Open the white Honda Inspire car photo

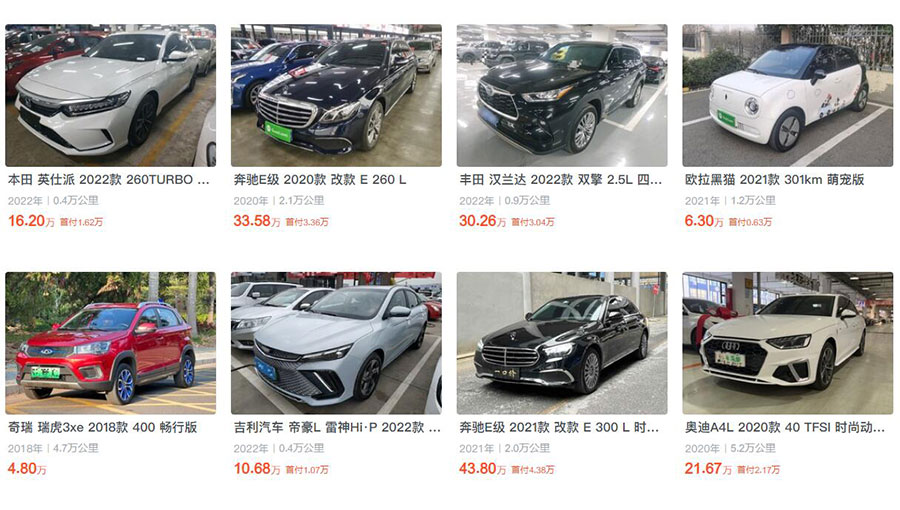click(x=111, y=95)
